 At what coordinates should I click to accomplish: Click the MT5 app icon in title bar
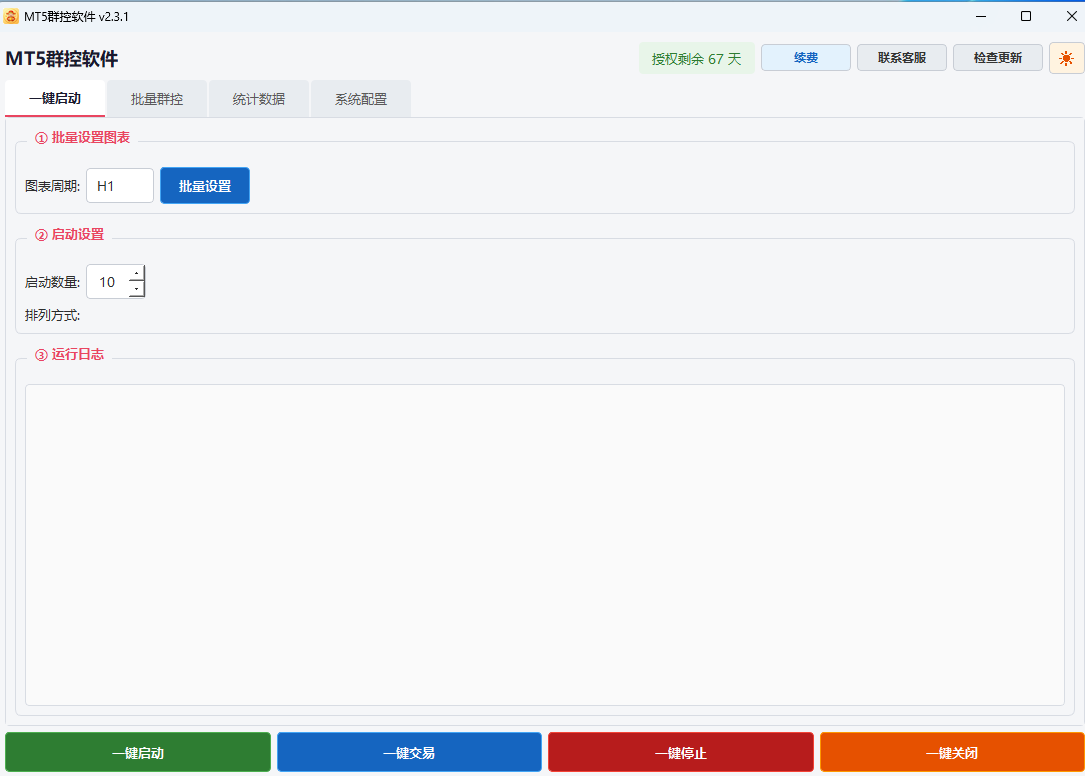point(11,17)
